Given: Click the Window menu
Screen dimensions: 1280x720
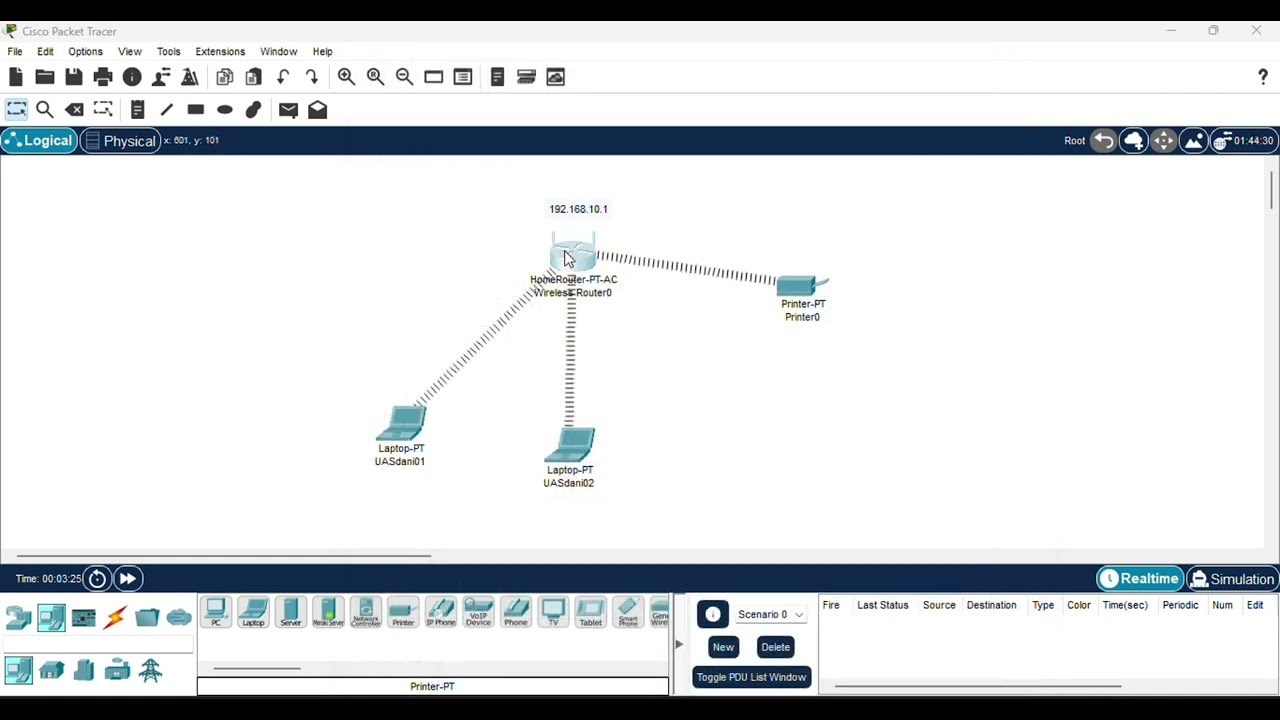Looking at the screenshot, I should (278, 52).
